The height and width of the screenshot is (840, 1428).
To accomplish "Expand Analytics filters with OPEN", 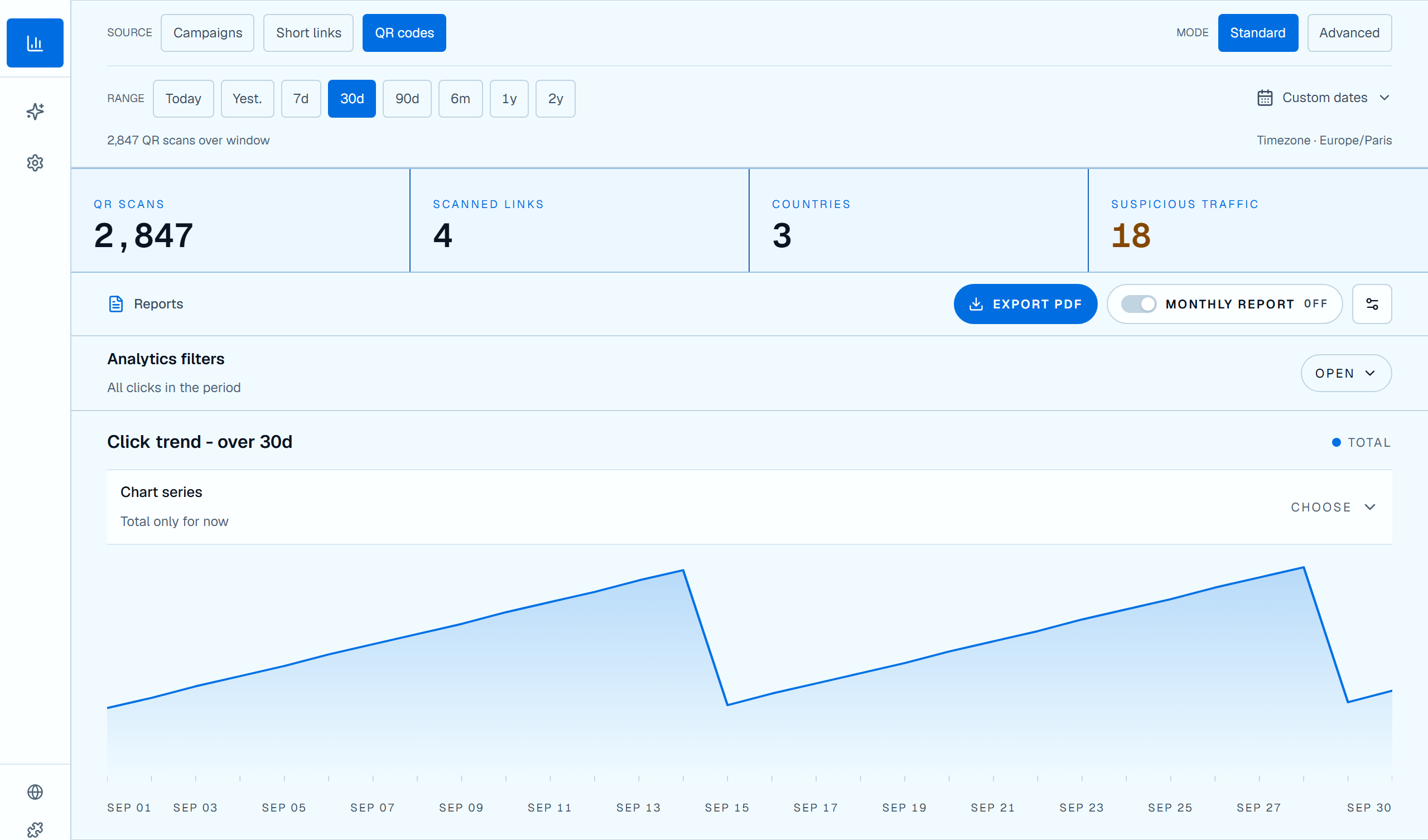I will tap(1346, 374).
